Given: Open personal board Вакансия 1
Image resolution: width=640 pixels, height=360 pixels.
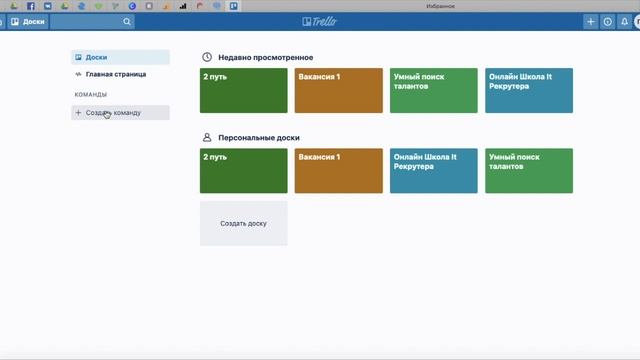Looking at the screenshot, I should click(339, 171).
